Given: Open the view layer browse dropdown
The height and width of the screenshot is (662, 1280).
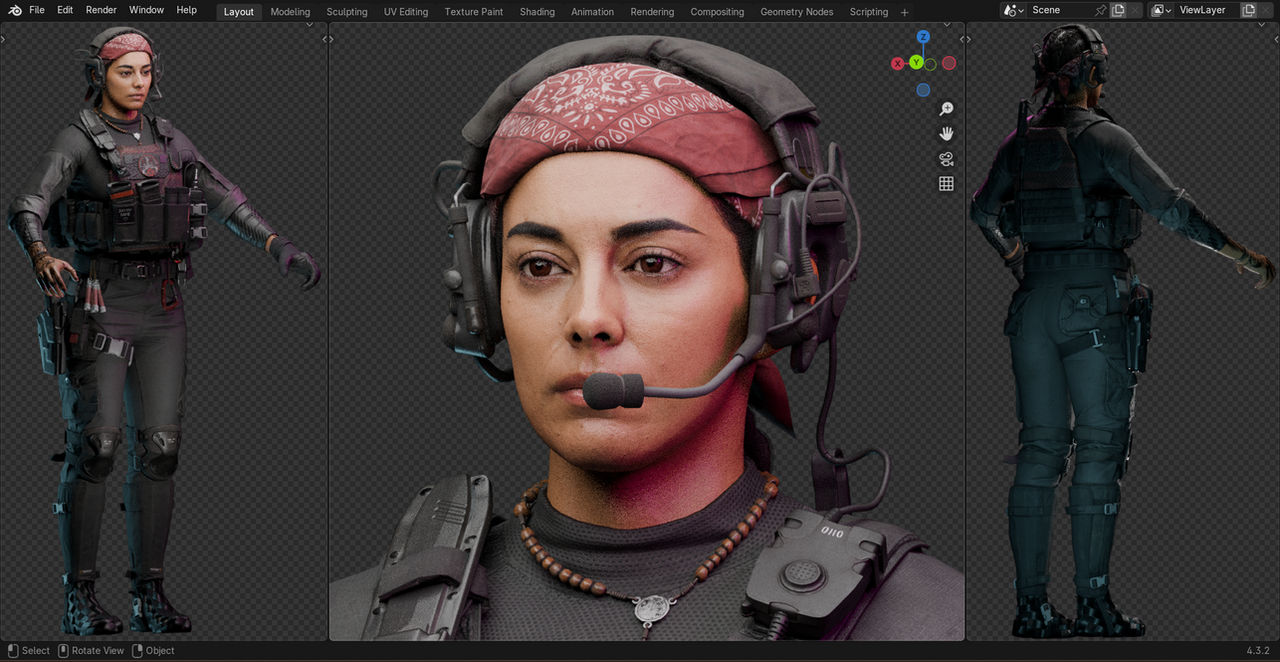Looking at the screenshot, I should pyautogui.click(x=1162, y=10).
